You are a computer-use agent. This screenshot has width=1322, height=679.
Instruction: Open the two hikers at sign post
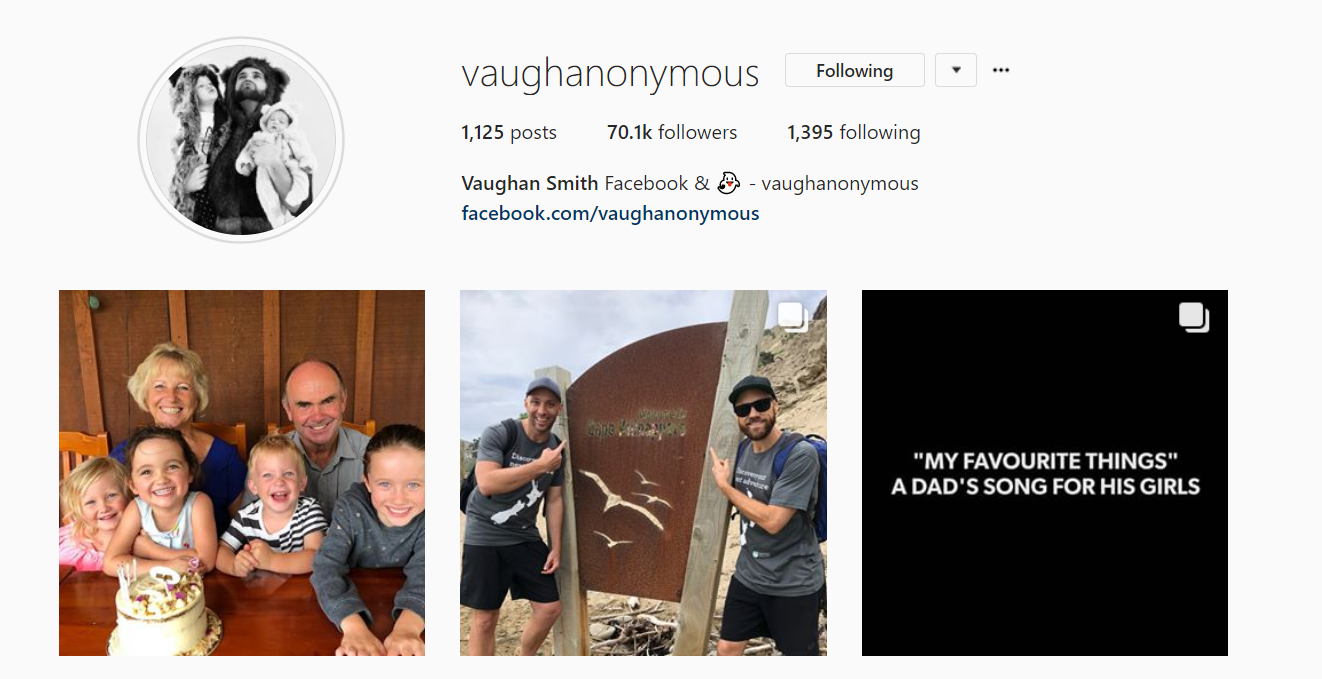643,473
